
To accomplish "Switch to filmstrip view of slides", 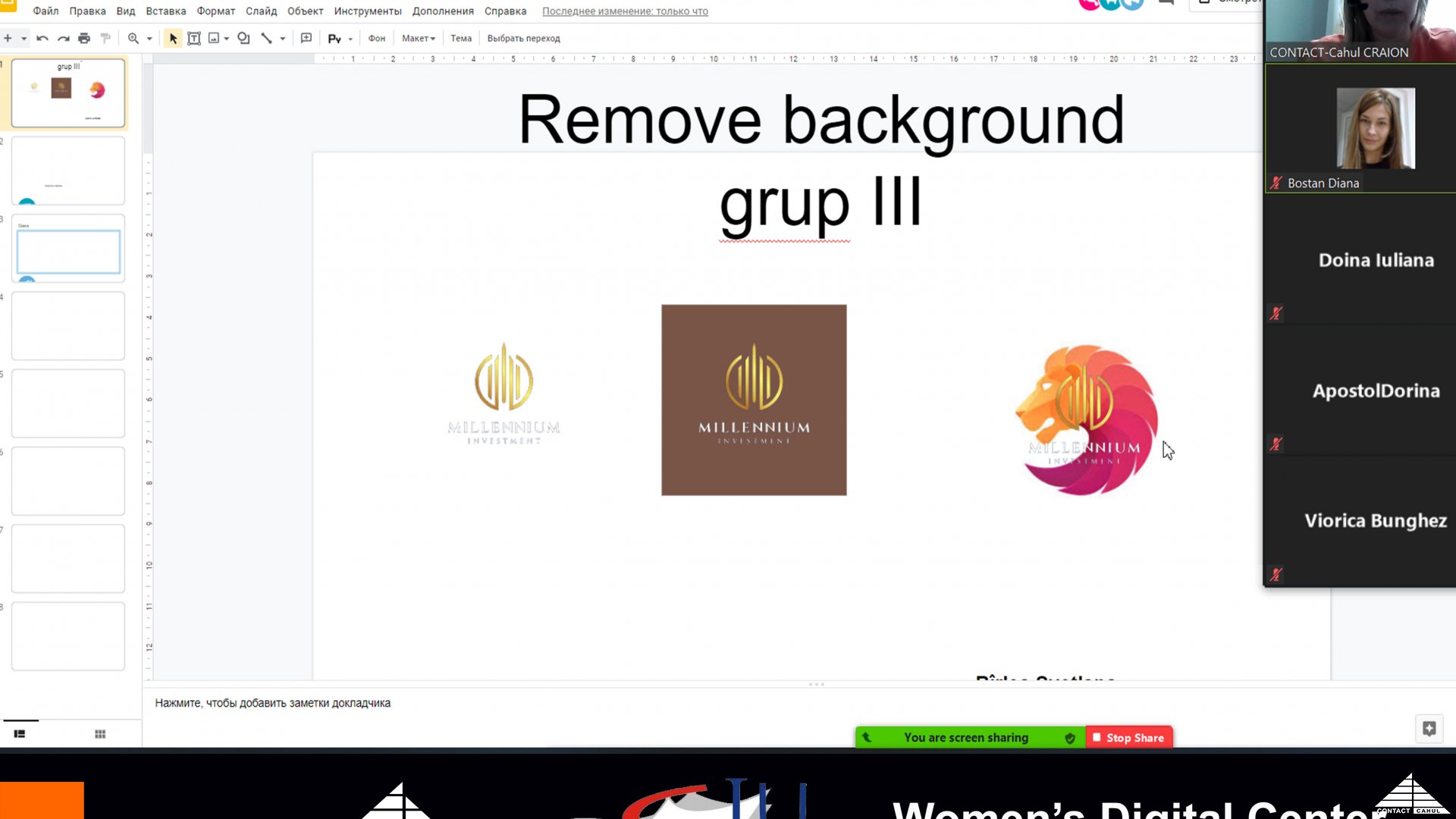I will (x=20, y=734).
